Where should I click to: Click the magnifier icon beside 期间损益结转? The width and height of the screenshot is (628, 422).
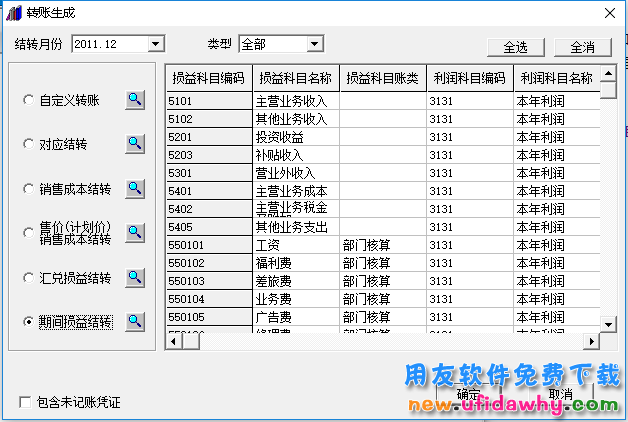point(135,322)
